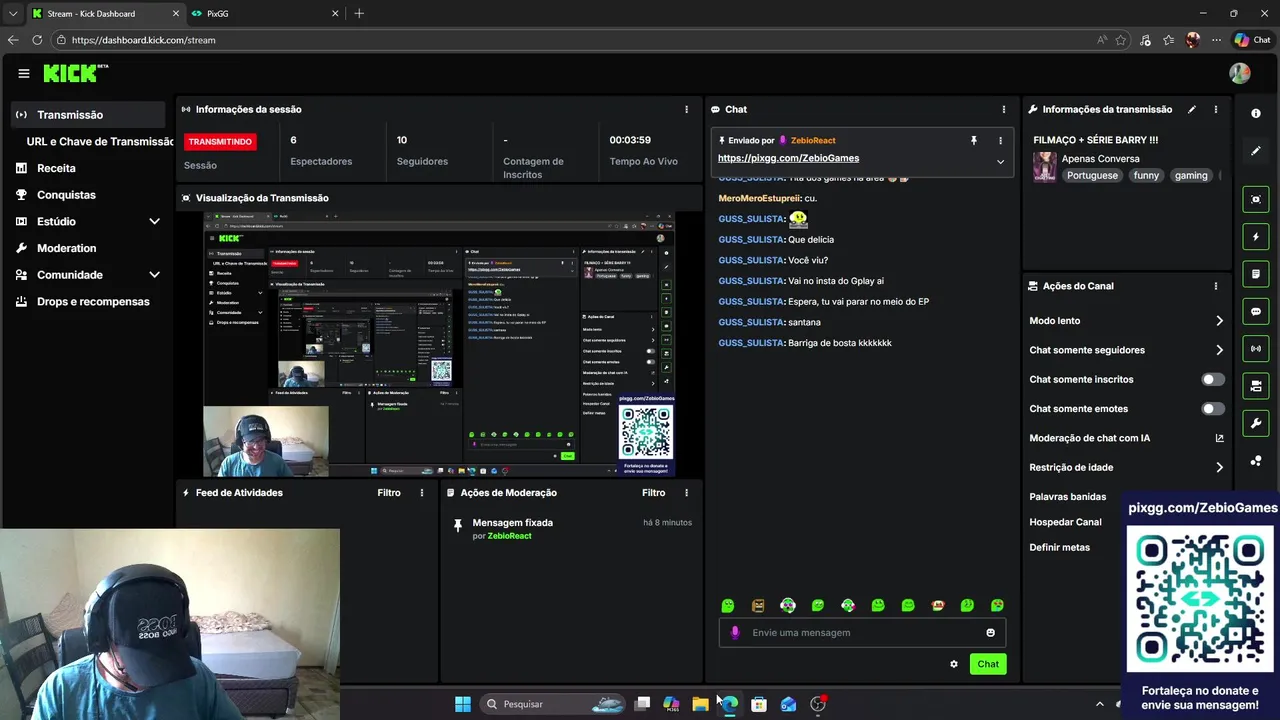Toggle the channel actions panel icon
The height and width of the screenshot is (720, 1280).
(1256, 386)
